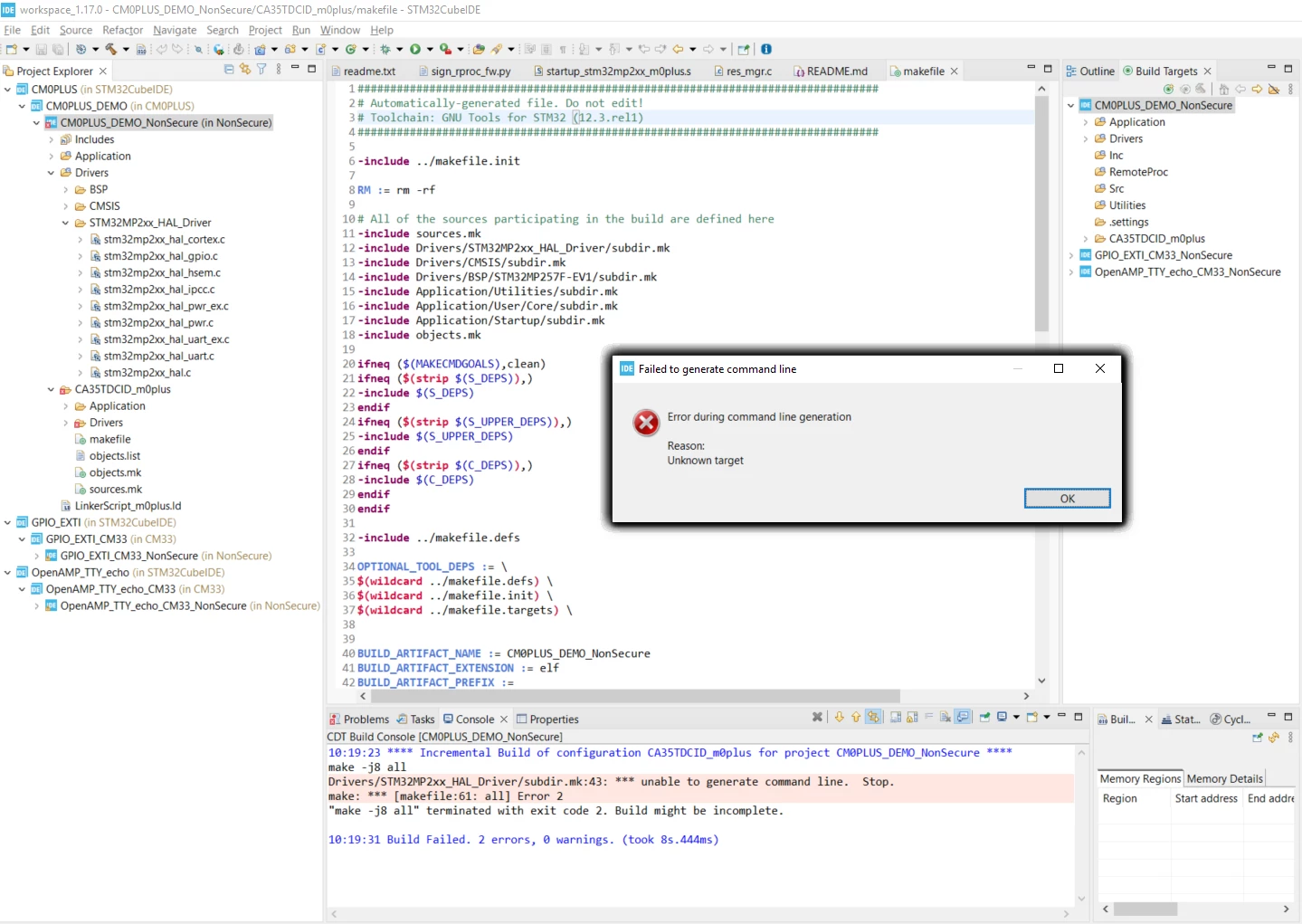Expand the Includes node
1302x924 pixels.
(52, 139)
